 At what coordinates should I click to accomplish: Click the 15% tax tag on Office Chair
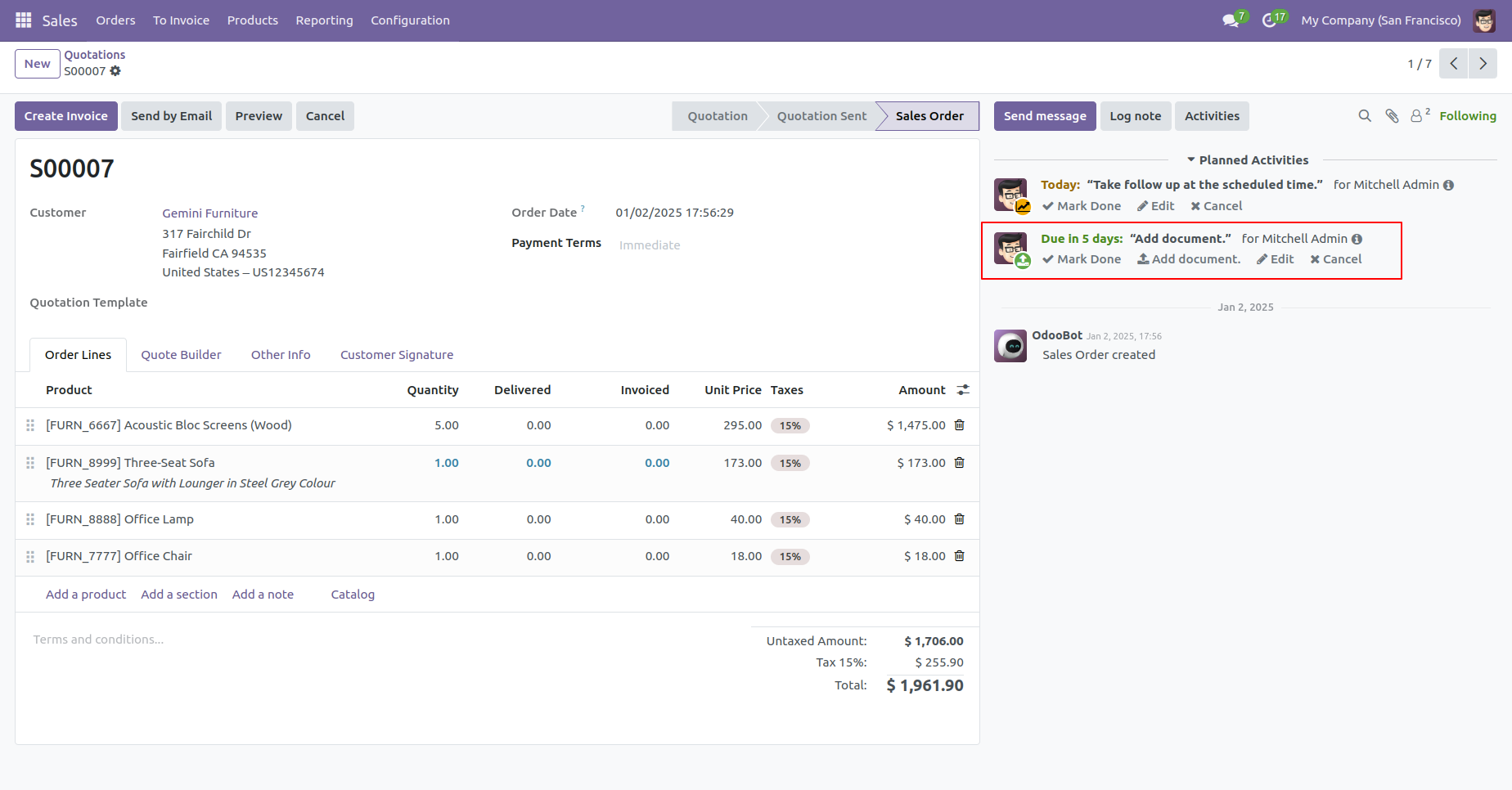pos(790,557)
